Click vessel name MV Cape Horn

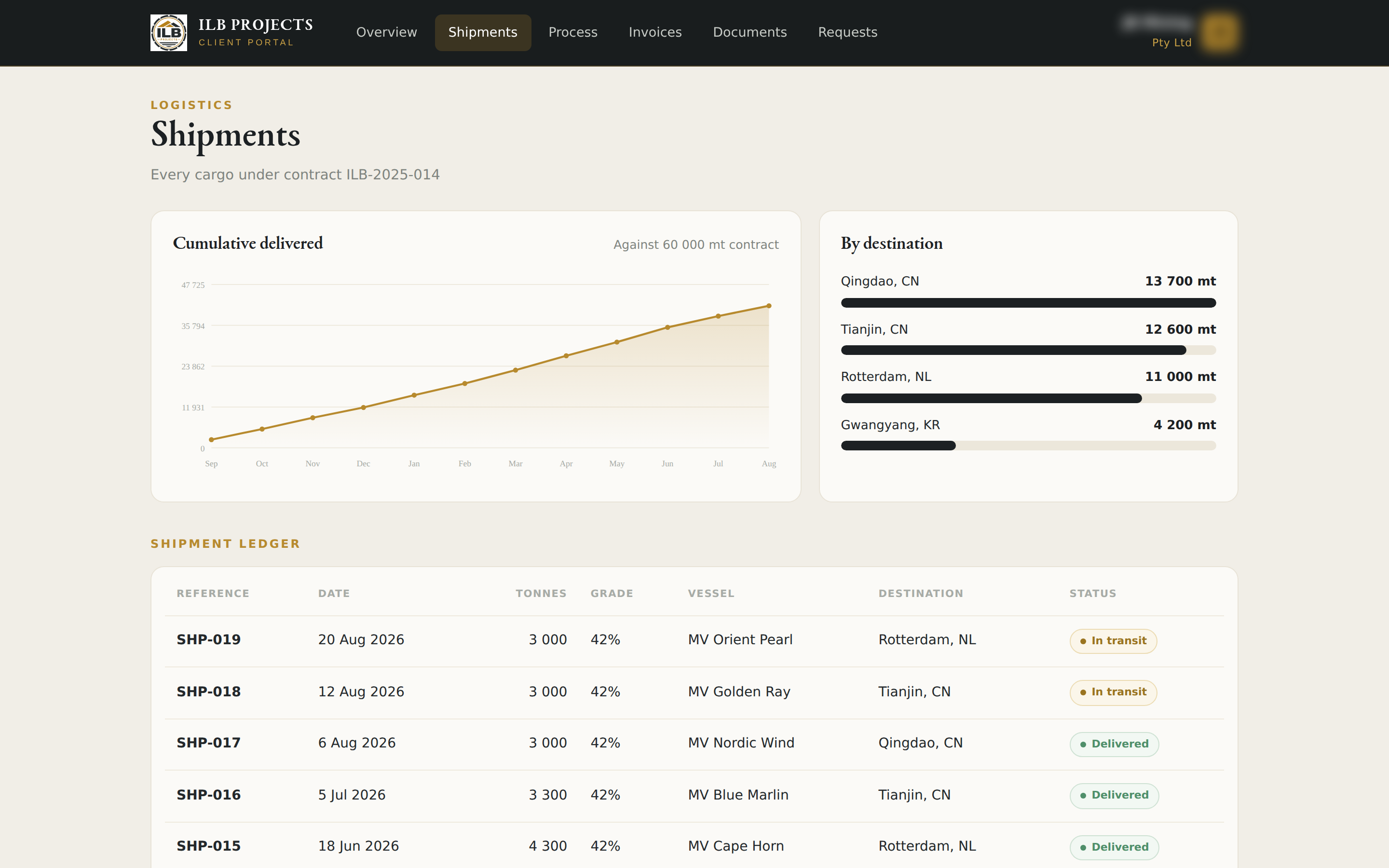[736, 846]
